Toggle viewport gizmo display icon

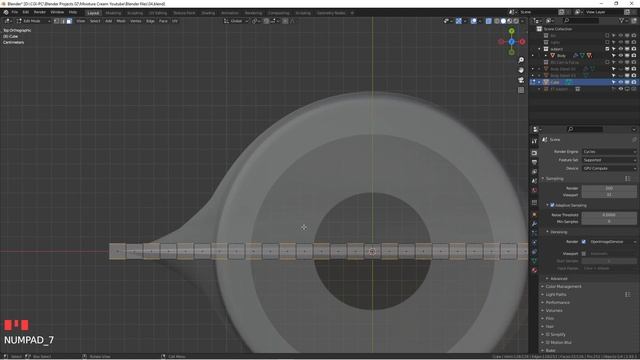tap(458, 21)
